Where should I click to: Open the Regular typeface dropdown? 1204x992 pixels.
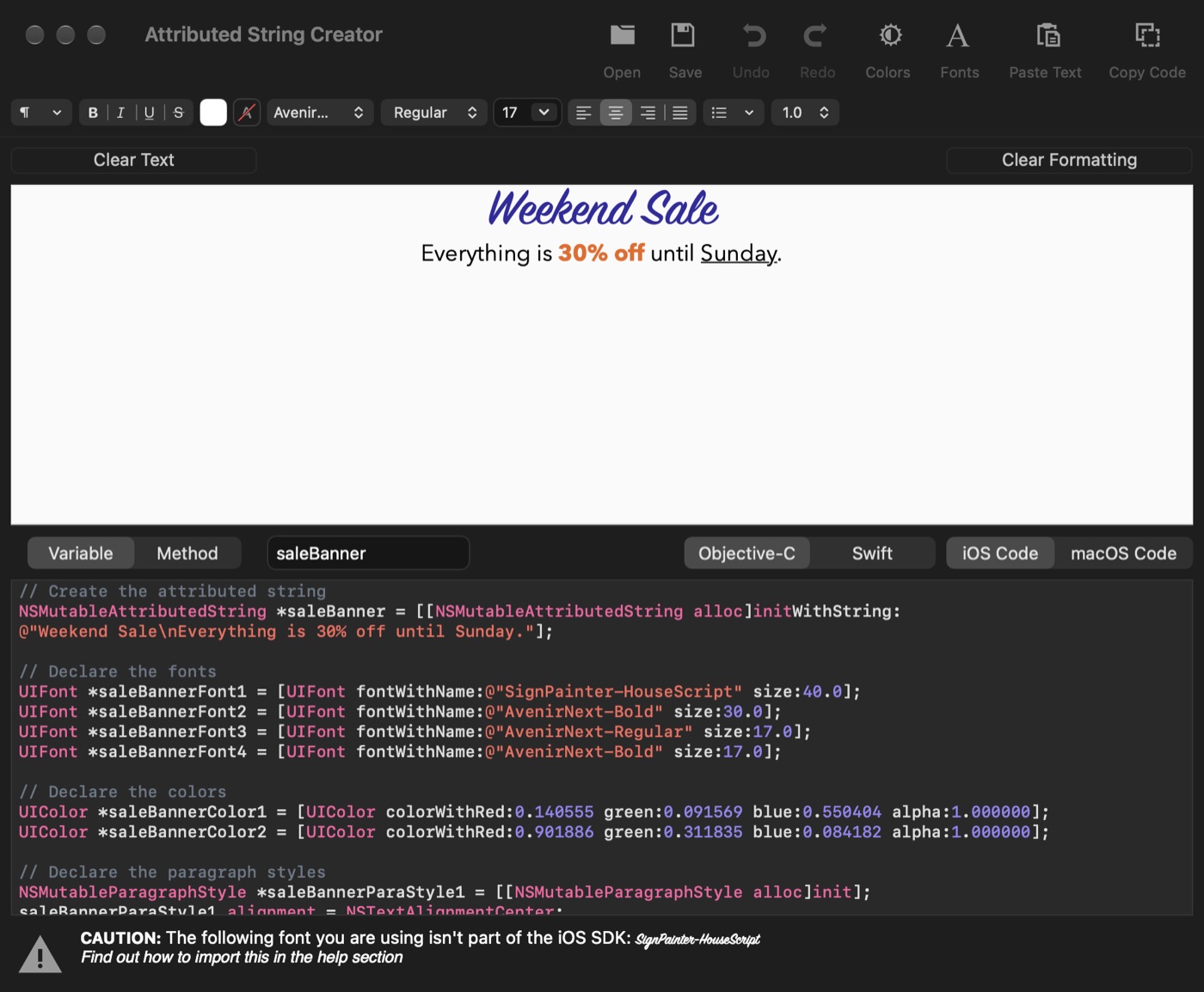(434, 113)
